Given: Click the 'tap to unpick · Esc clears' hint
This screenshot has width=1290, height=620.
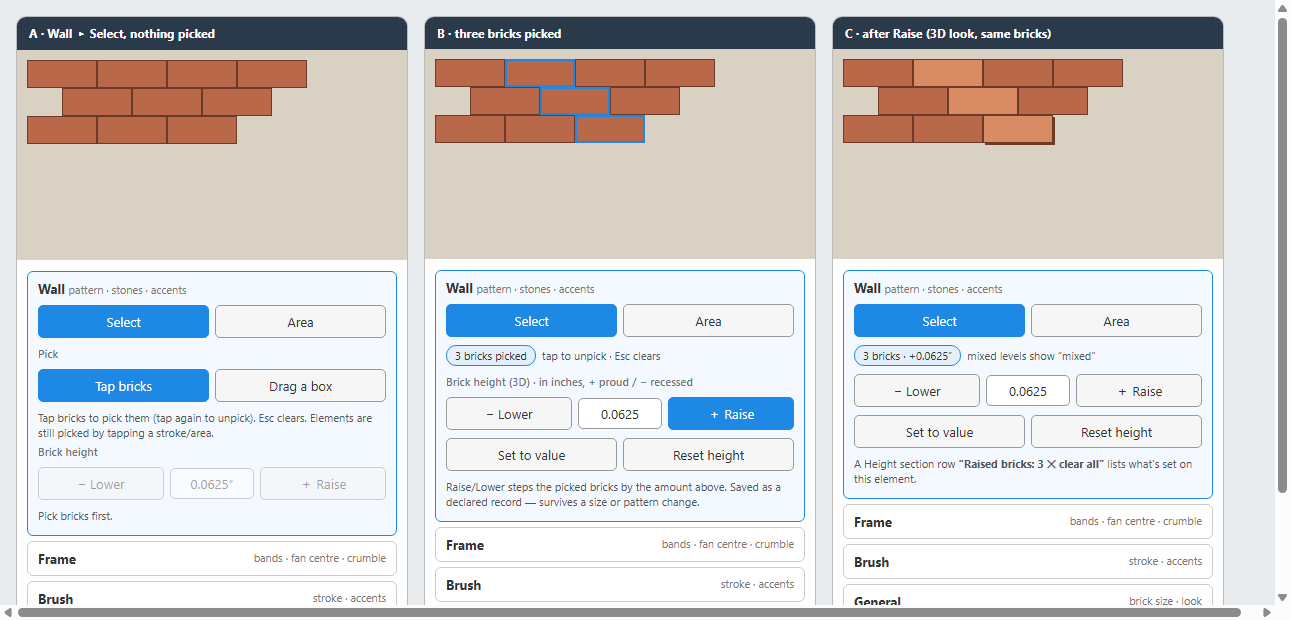Looking at the screenshot, I should (x=601, y=356).
